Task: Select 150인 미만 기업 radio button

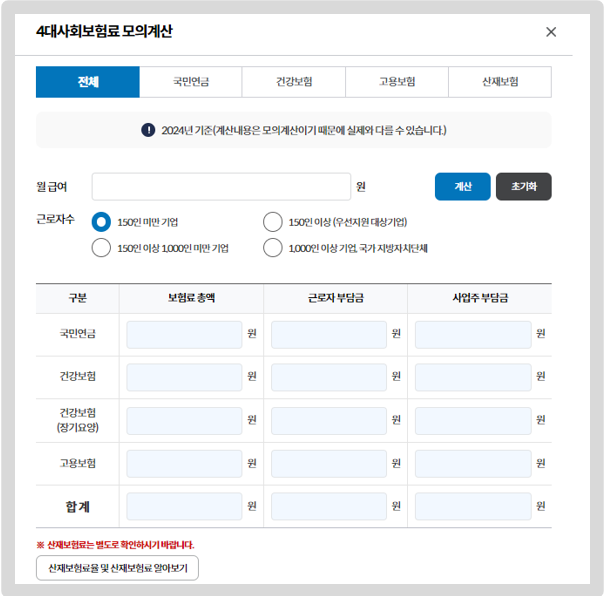Action: pyautogui.click(x=101, y=222)
